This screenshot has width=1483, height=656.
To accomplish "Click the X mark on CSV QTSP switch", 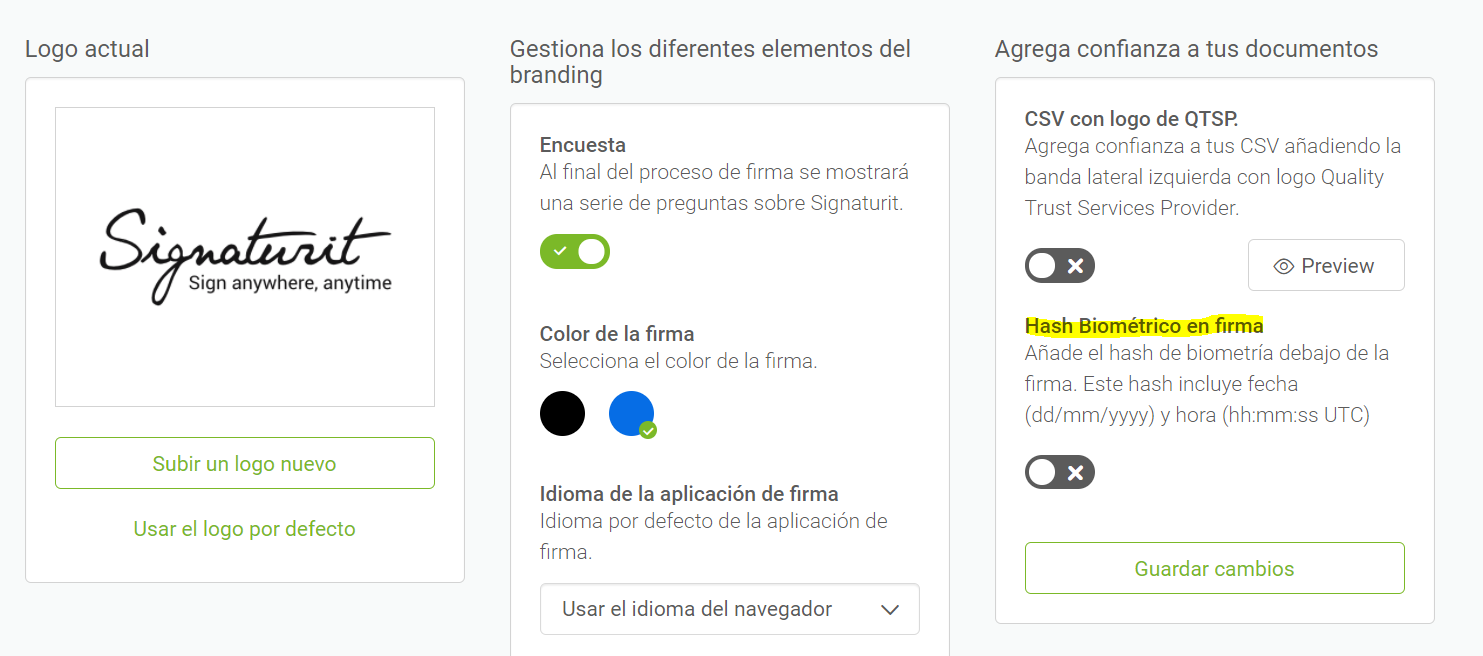I will [1076, 266].
